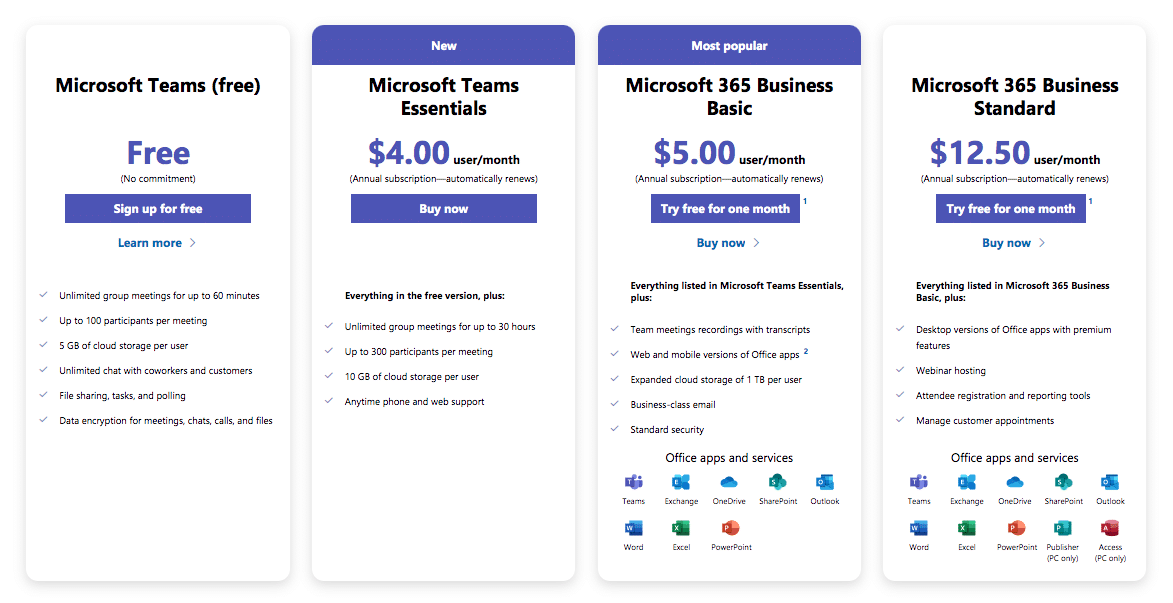Click the OneDrive icon in Business Standard
1173x603 pixels.
(x=1014, y=483)
